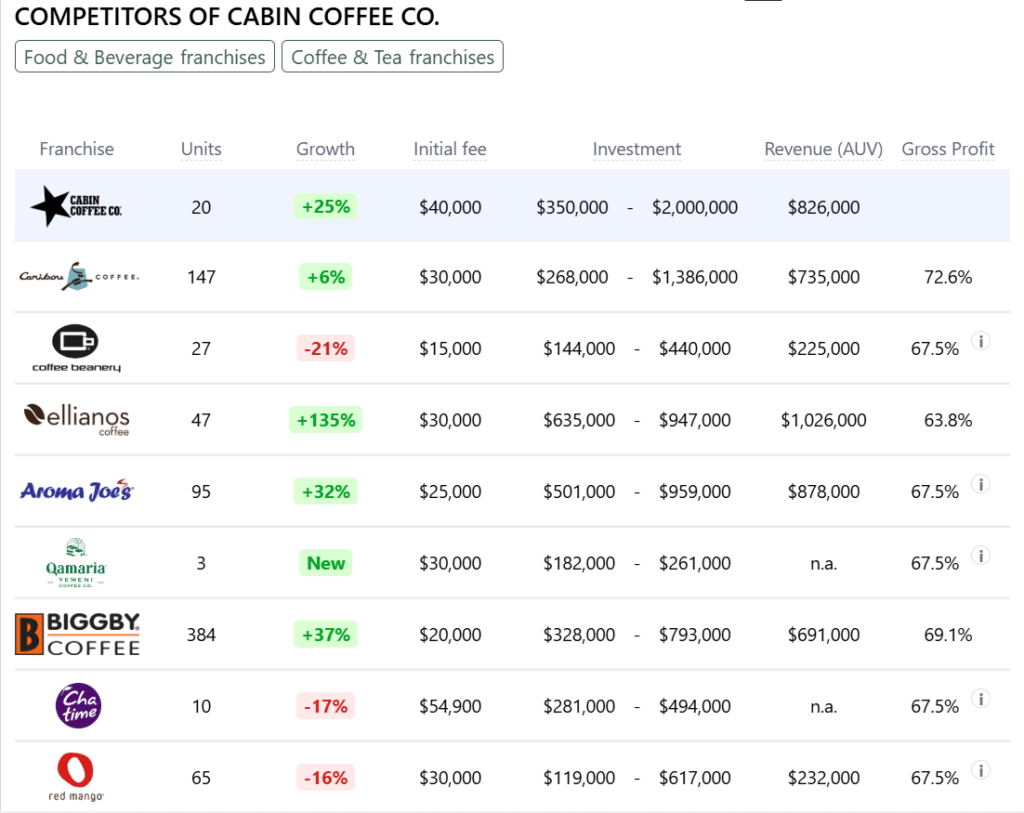Image resolution: width=1024 pixels, height=813 pixels.
Task: Click the Competitors of Cabin Coffee Co. heading
Action: pyautogui.click(x=227, y=16)
